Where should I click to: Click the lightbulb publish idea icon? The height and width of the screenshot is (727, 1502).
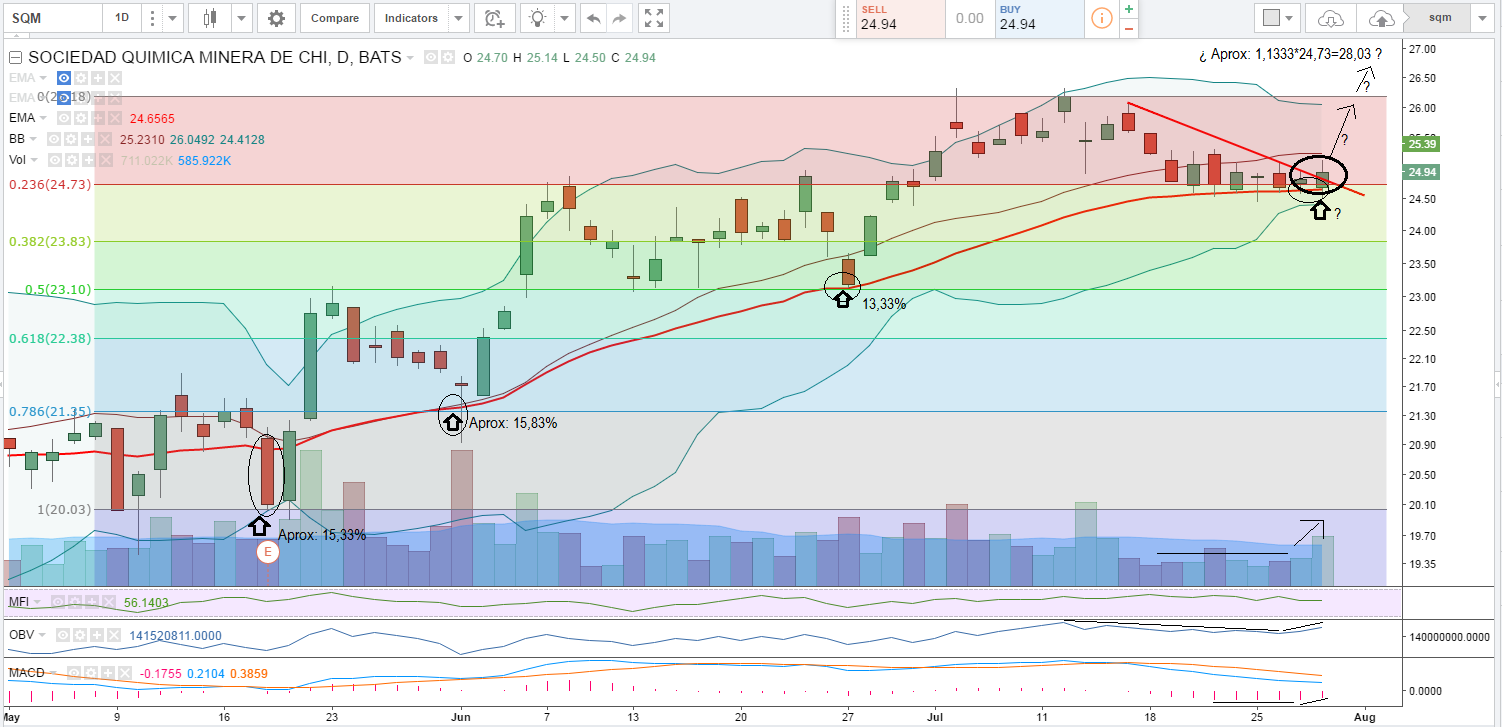point(538,18)
